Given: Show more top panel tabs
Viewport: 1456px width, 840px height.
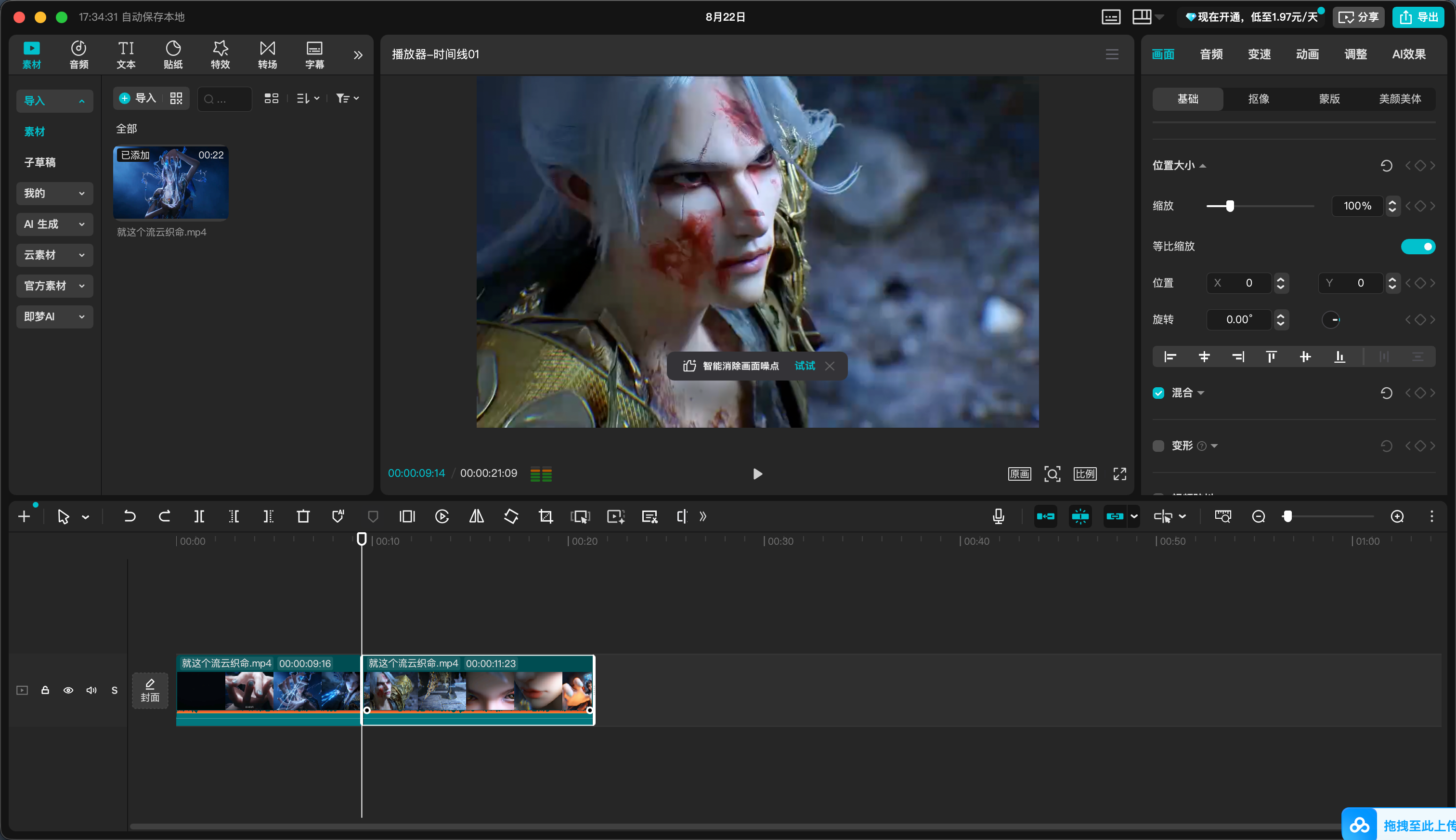Looking at the screenshot, I should click(x=358, y=55).
